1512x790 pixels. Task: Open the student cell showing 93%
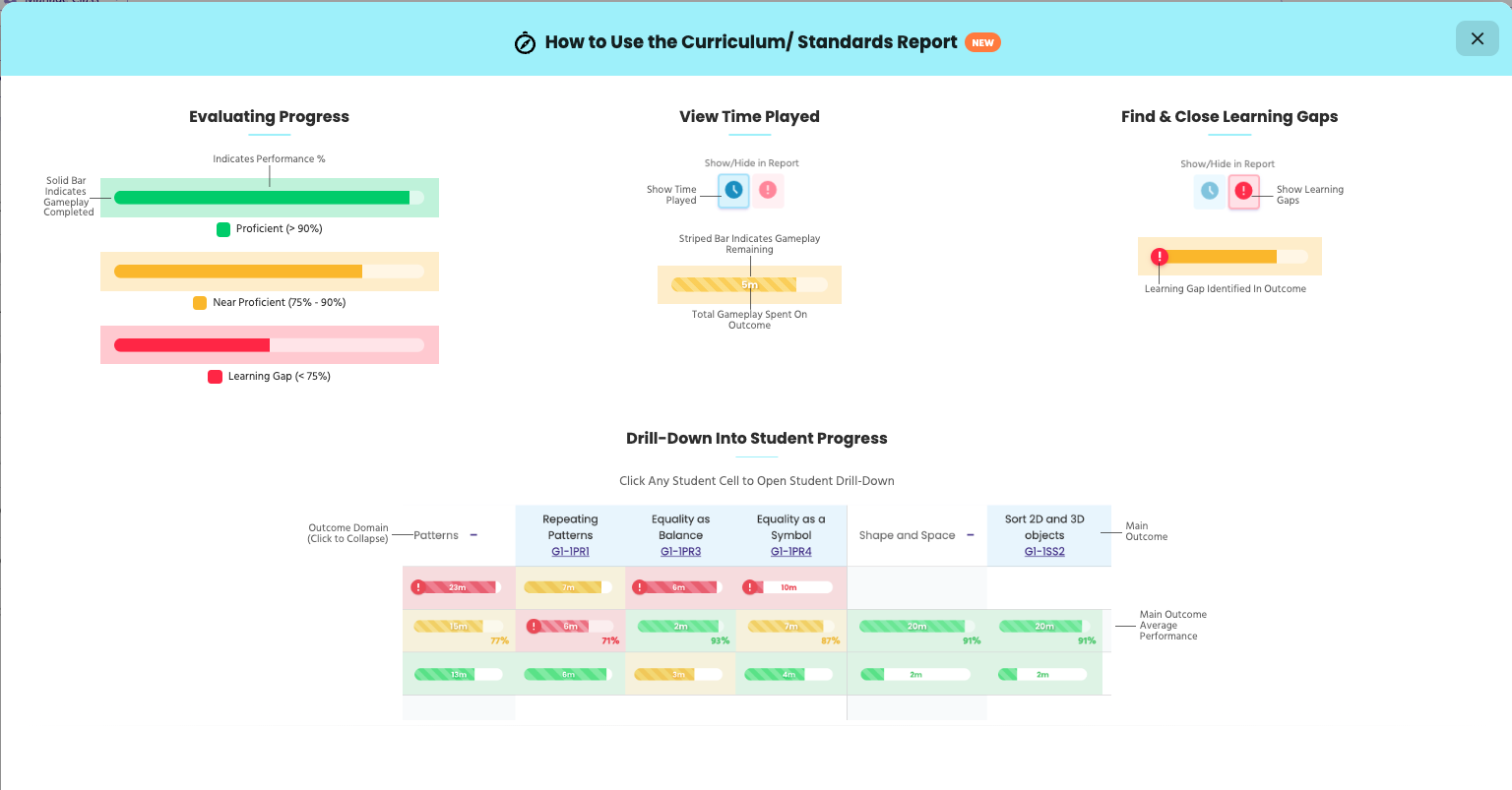[680, 631]
